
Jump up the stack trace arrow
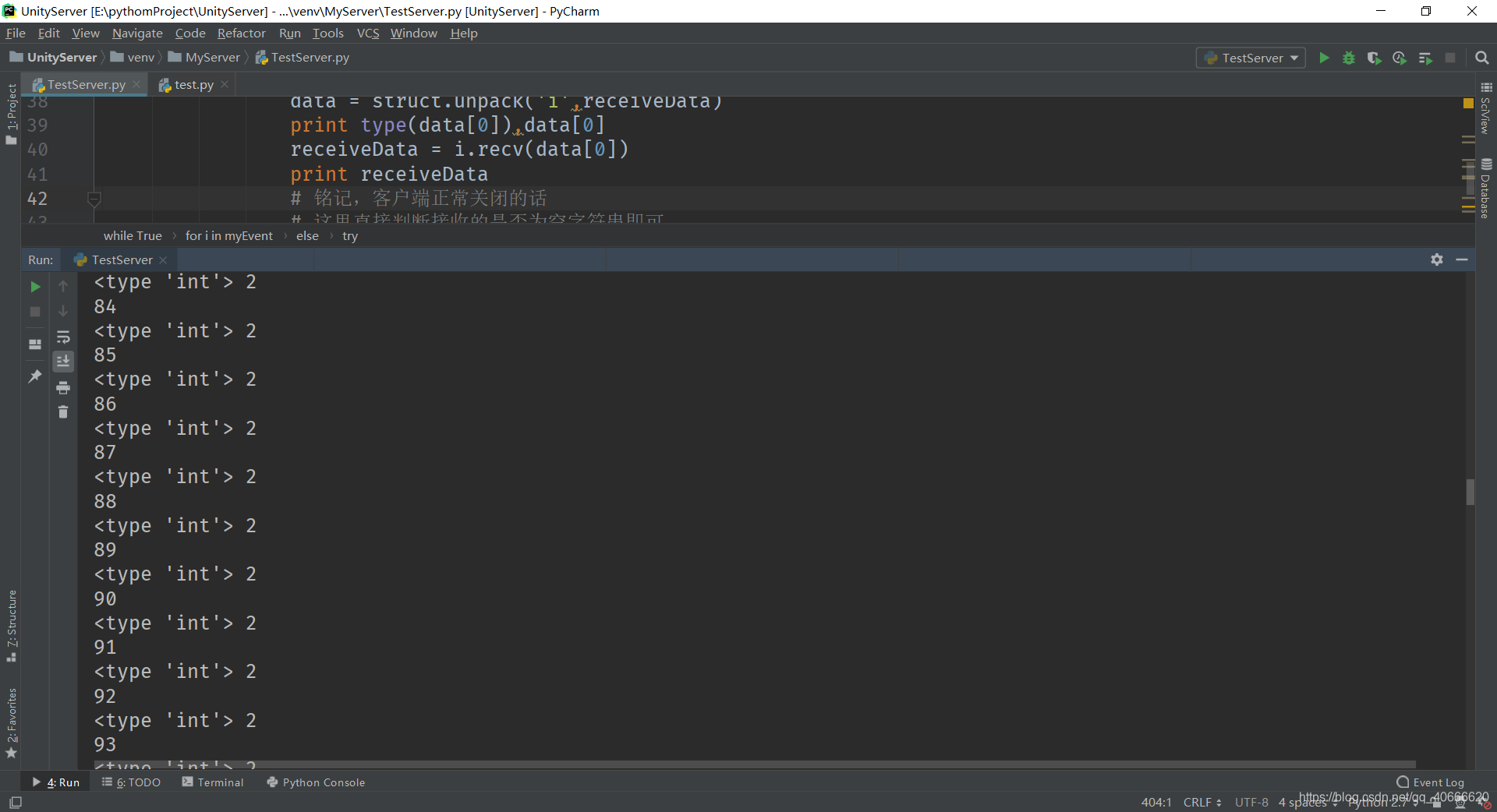coord(63,287)
